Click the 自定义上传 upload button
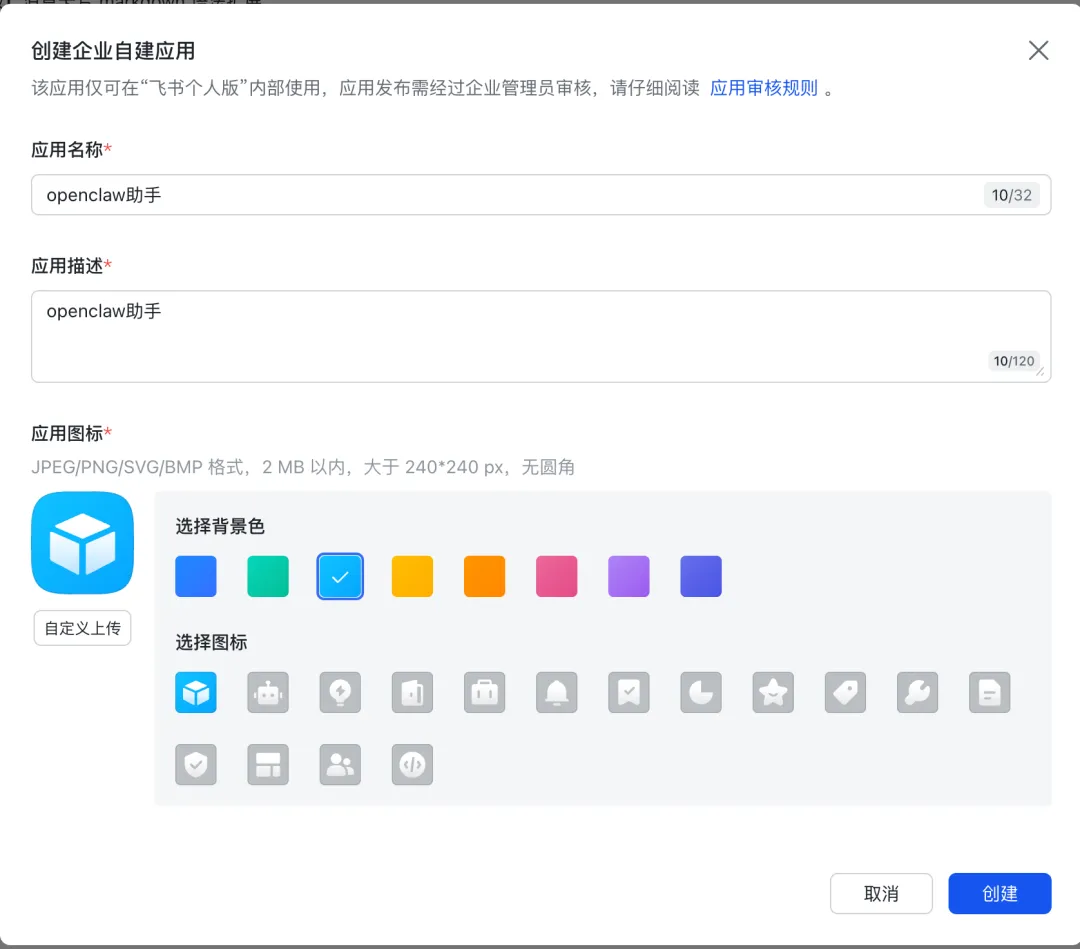 point(83,628)
